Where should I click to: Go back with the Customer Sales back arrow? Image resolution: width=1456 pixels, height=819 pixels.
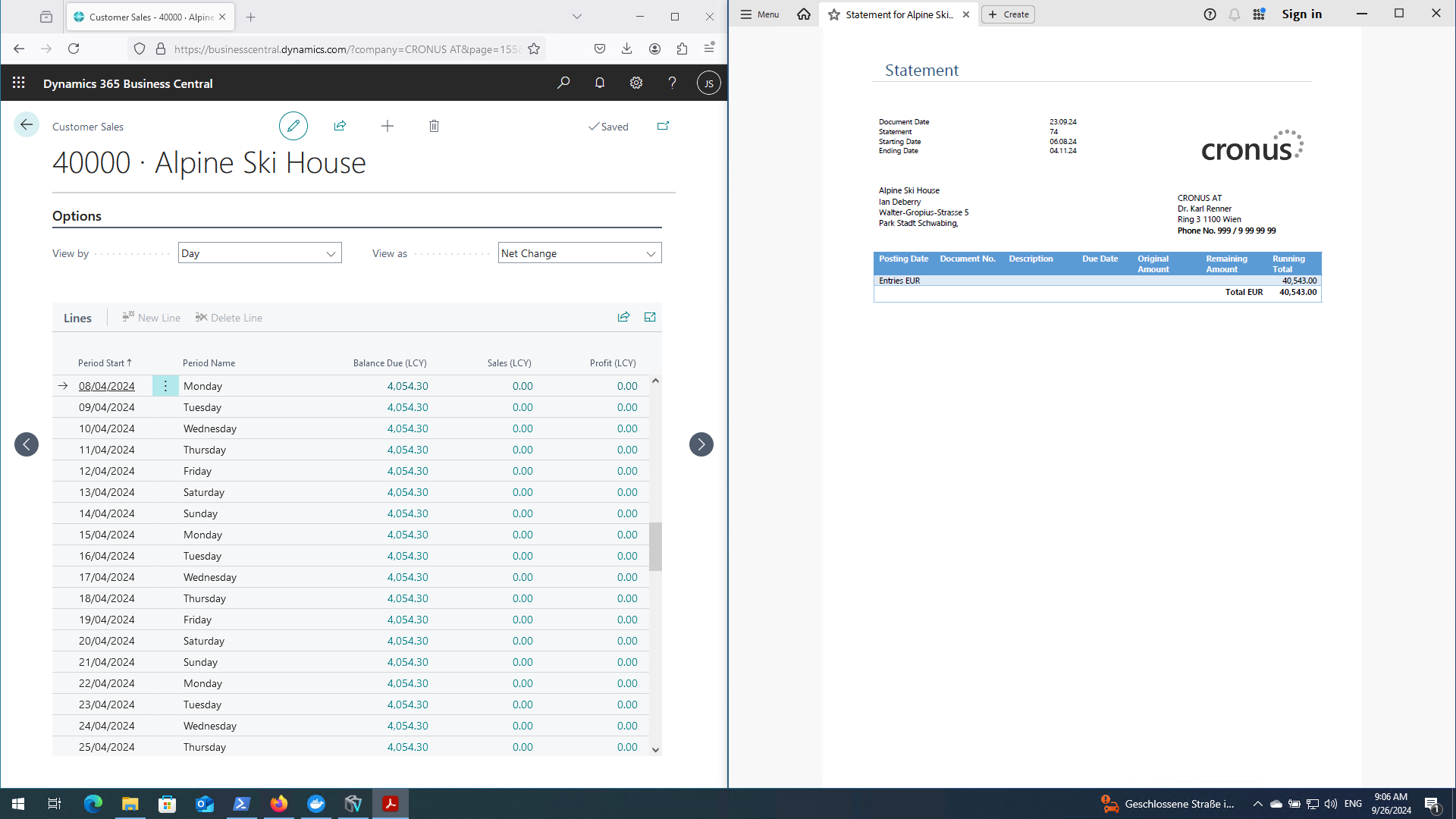27,125
